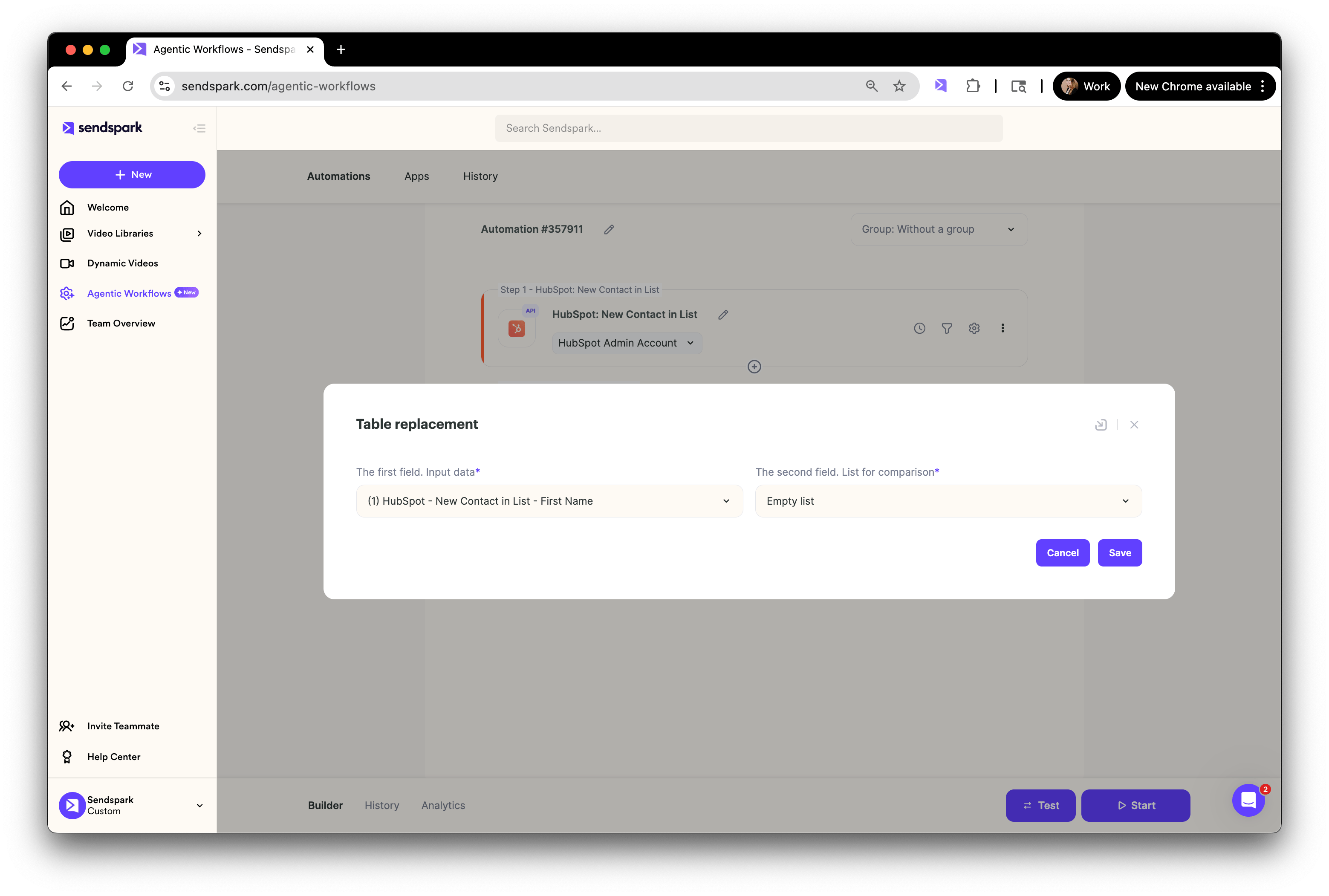Screen dimensions: 1329x896
Task: Close the Table replacement dialog
Action: (1134, 425)
